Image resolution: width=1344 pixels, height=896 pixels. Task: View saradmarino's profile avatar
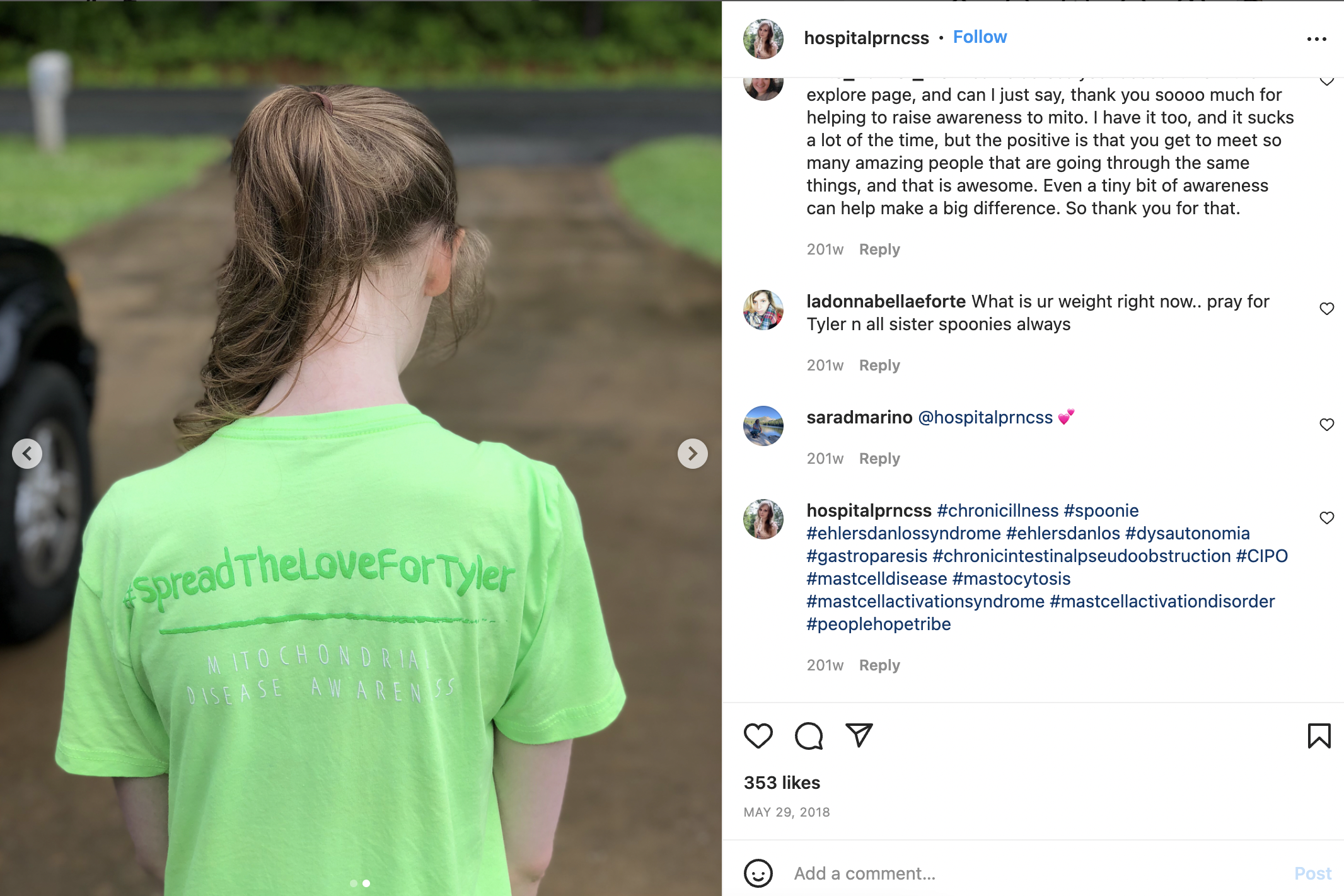click(763, 426)
